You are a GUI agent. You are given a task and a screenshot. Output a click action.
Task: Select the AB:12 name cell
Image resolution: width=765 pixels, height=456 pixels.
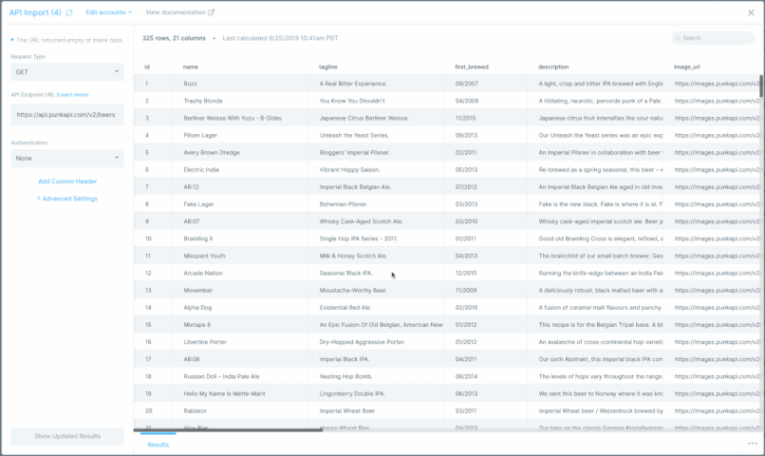[240, 187]
